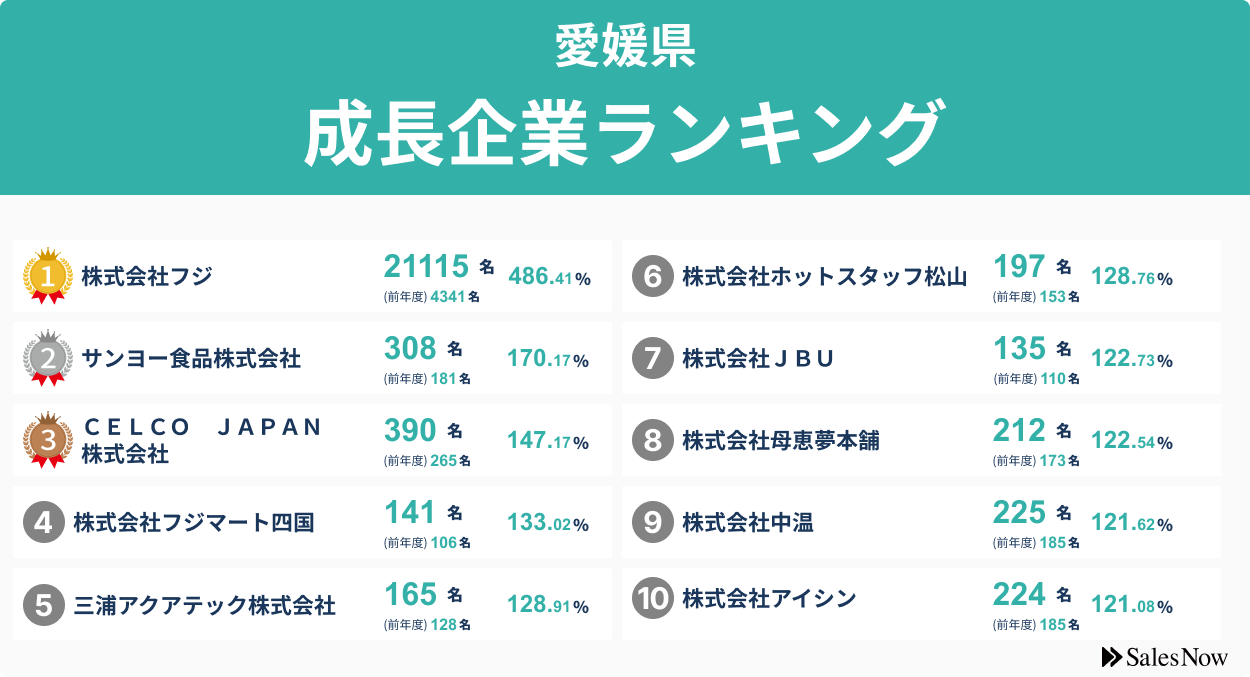The image size is (1250, 677).
Task: Click the gray number 6 rank badge
Action: click(x=652, y=276)
